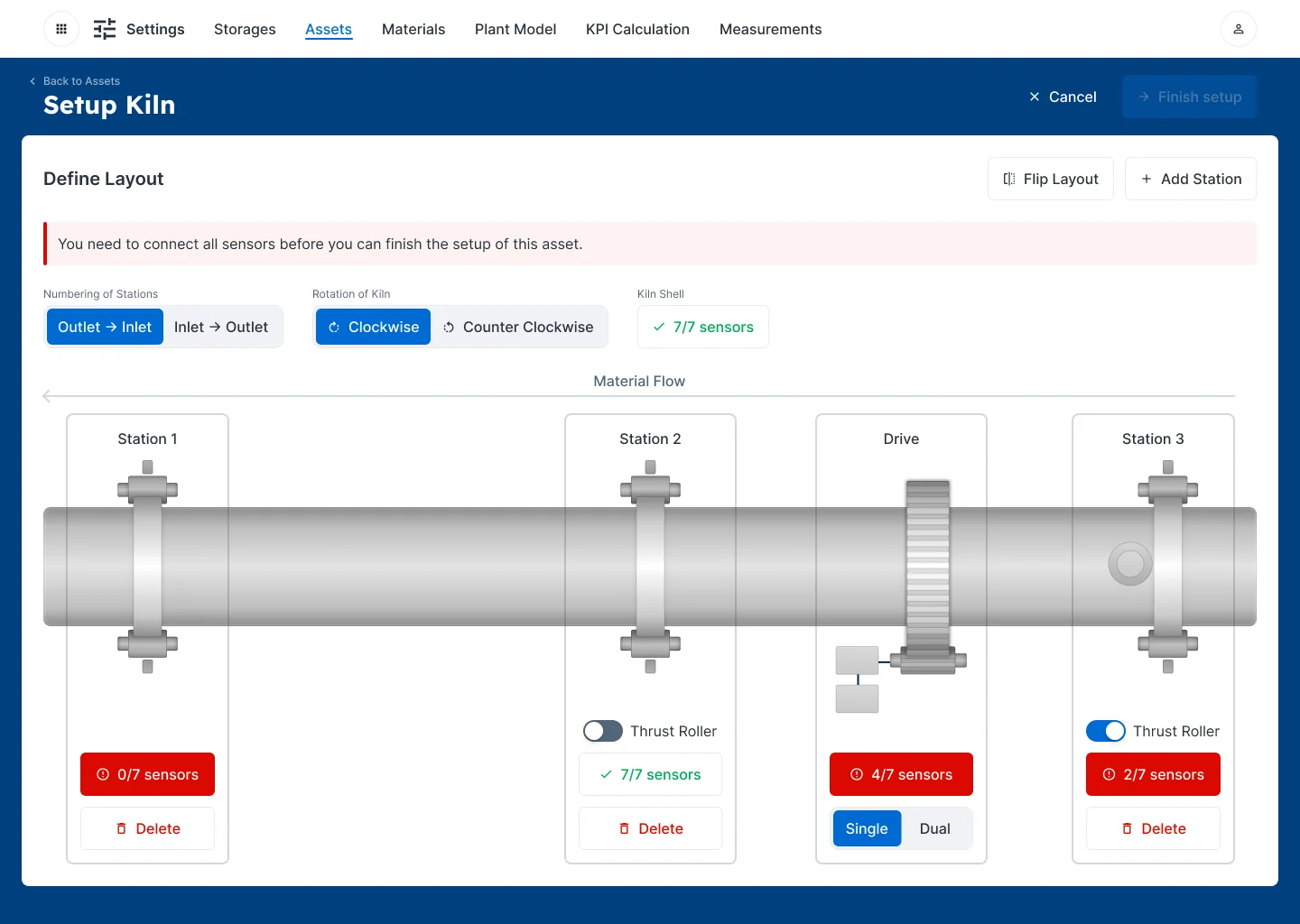Disable Thrust Roller on Station 3
Image resolution: width=1300 pixels, height=924 pixels.
(1106, 731)
